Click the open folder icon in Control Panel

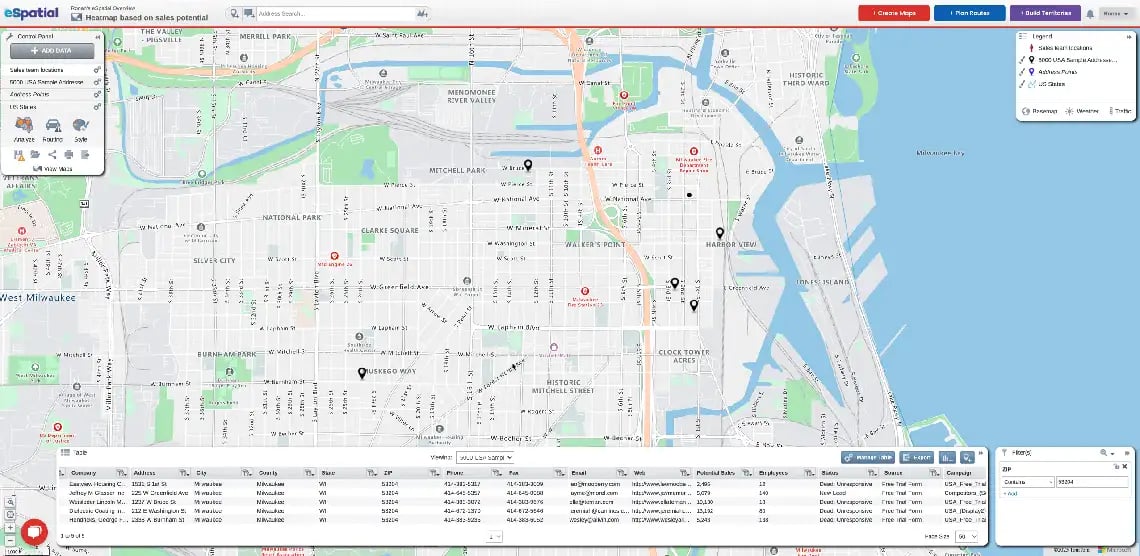(x=36, y=155)
